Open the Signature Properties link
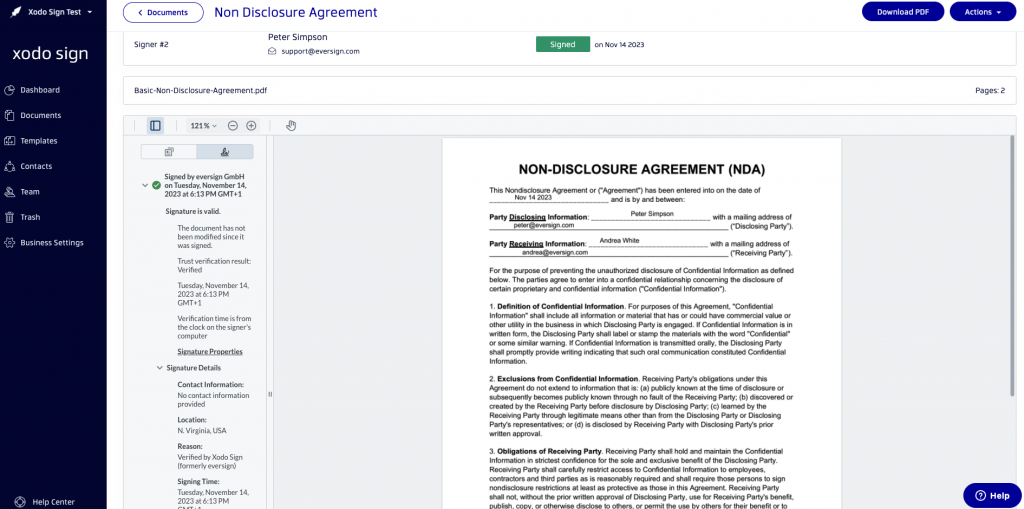The width and height of the screenshot is (1024, 509). coord(210,352)
